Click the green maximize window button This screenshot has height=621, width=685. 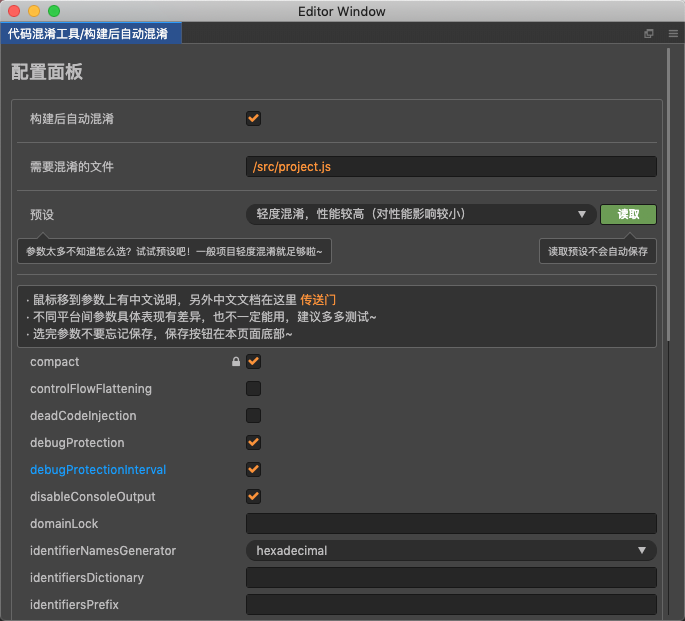pos(54,11)
